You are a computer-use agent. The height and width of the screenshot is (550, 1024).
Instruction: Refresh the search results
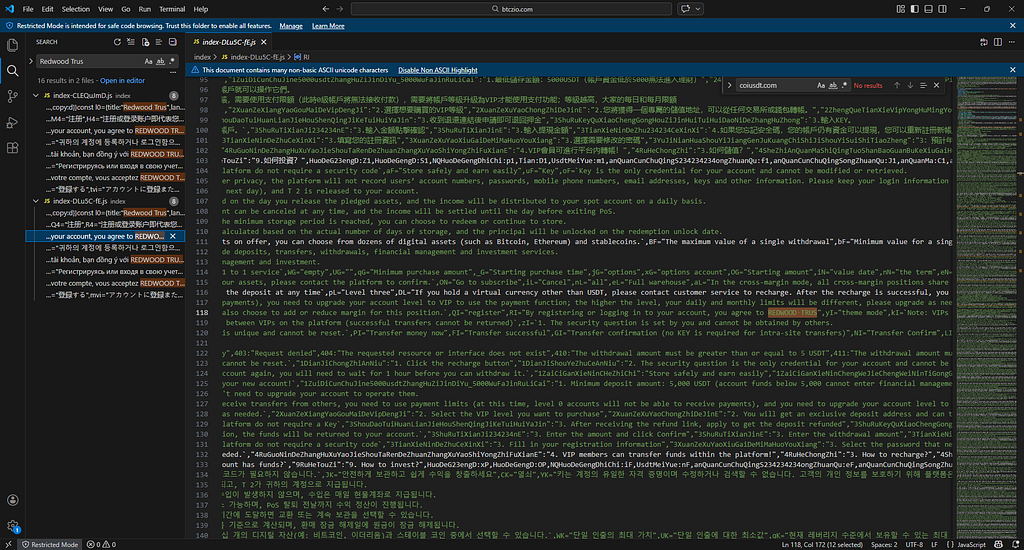pos(117,42)
